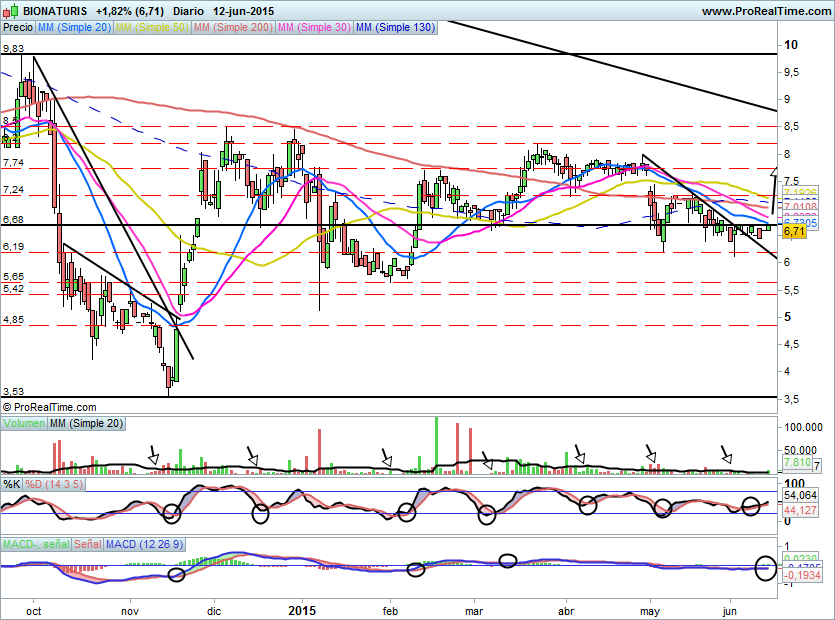Open the www.ProRealTime.com link at top right
Image resolution: width=835 pixels, height=620 pixels.
(765, 11)
